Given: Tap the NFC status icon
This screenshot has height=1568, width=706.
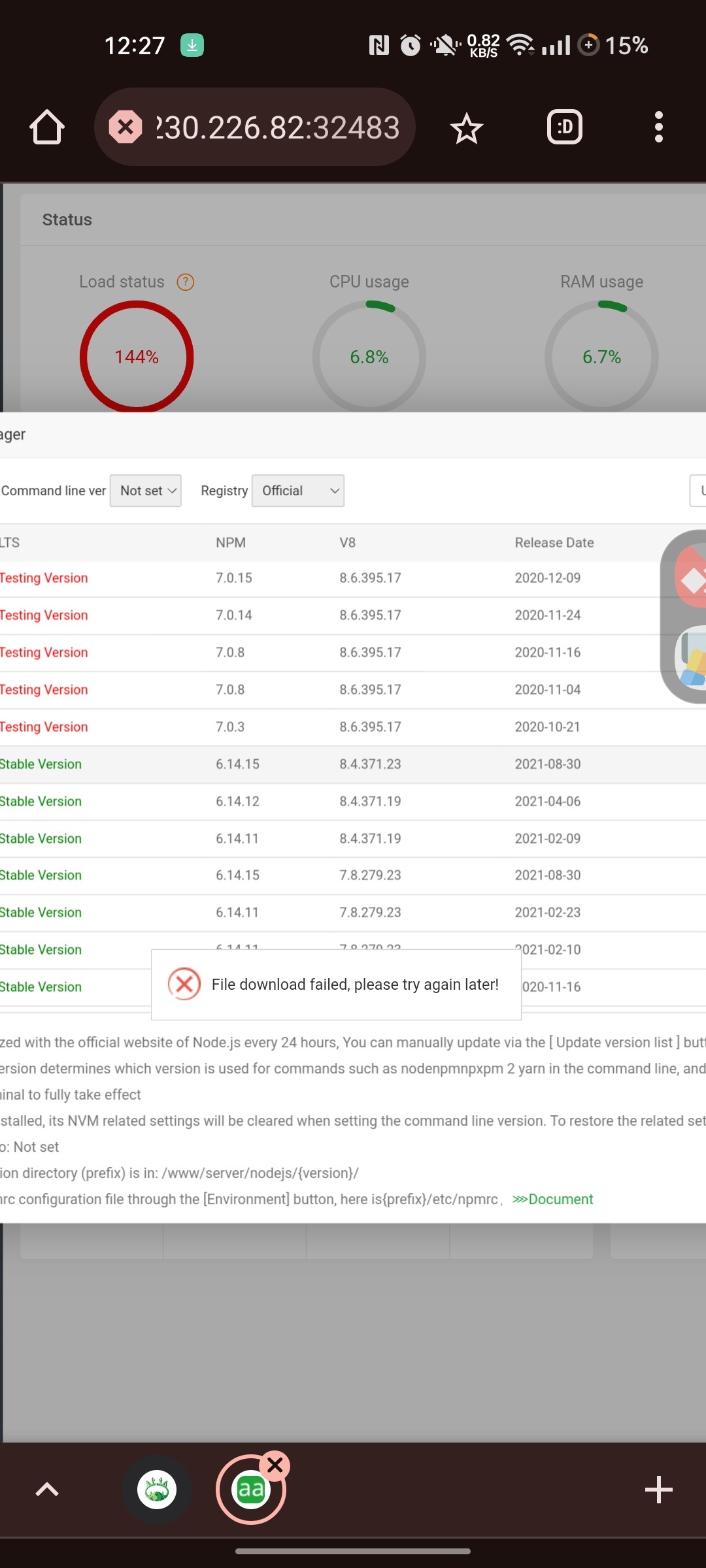Looking at the screenshot, I should point(379,45).
